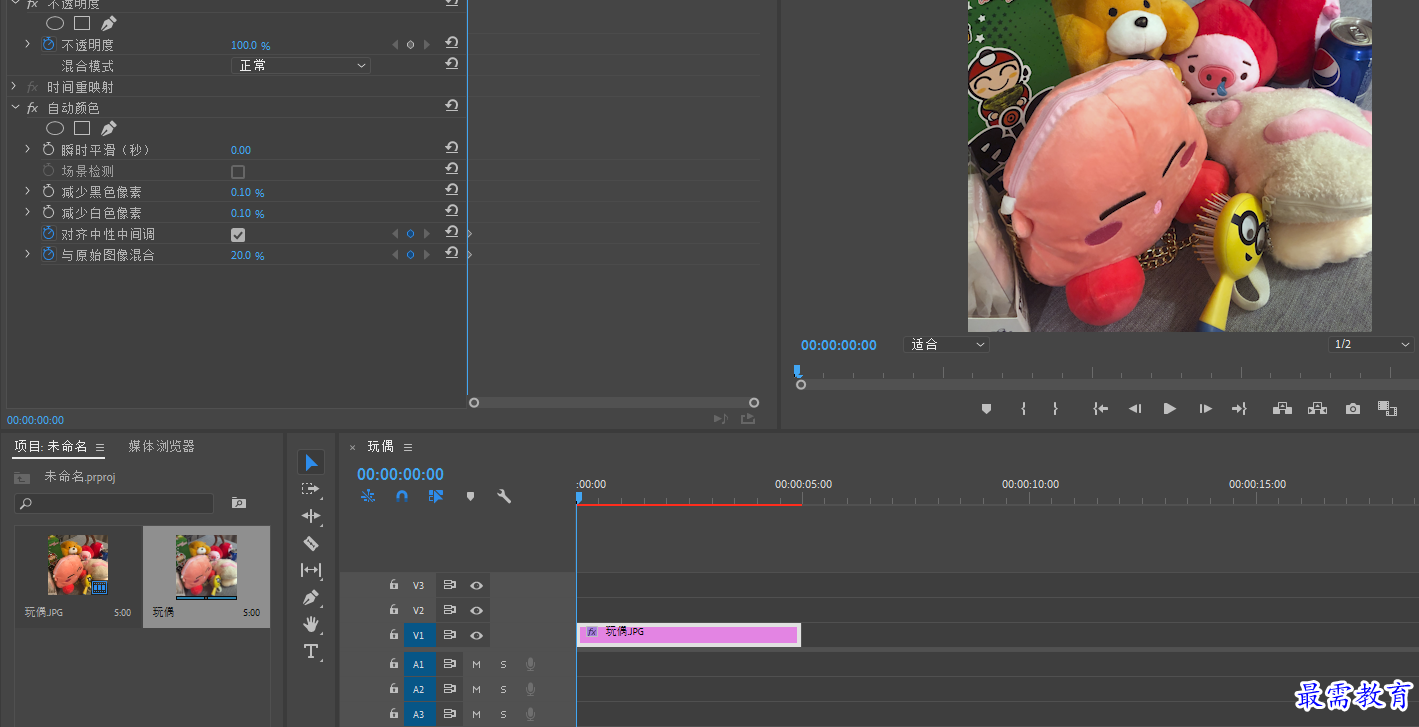Toggle insert sequences as nests icon
This screenshot has width=1419, height=727.
coord(368,495)
